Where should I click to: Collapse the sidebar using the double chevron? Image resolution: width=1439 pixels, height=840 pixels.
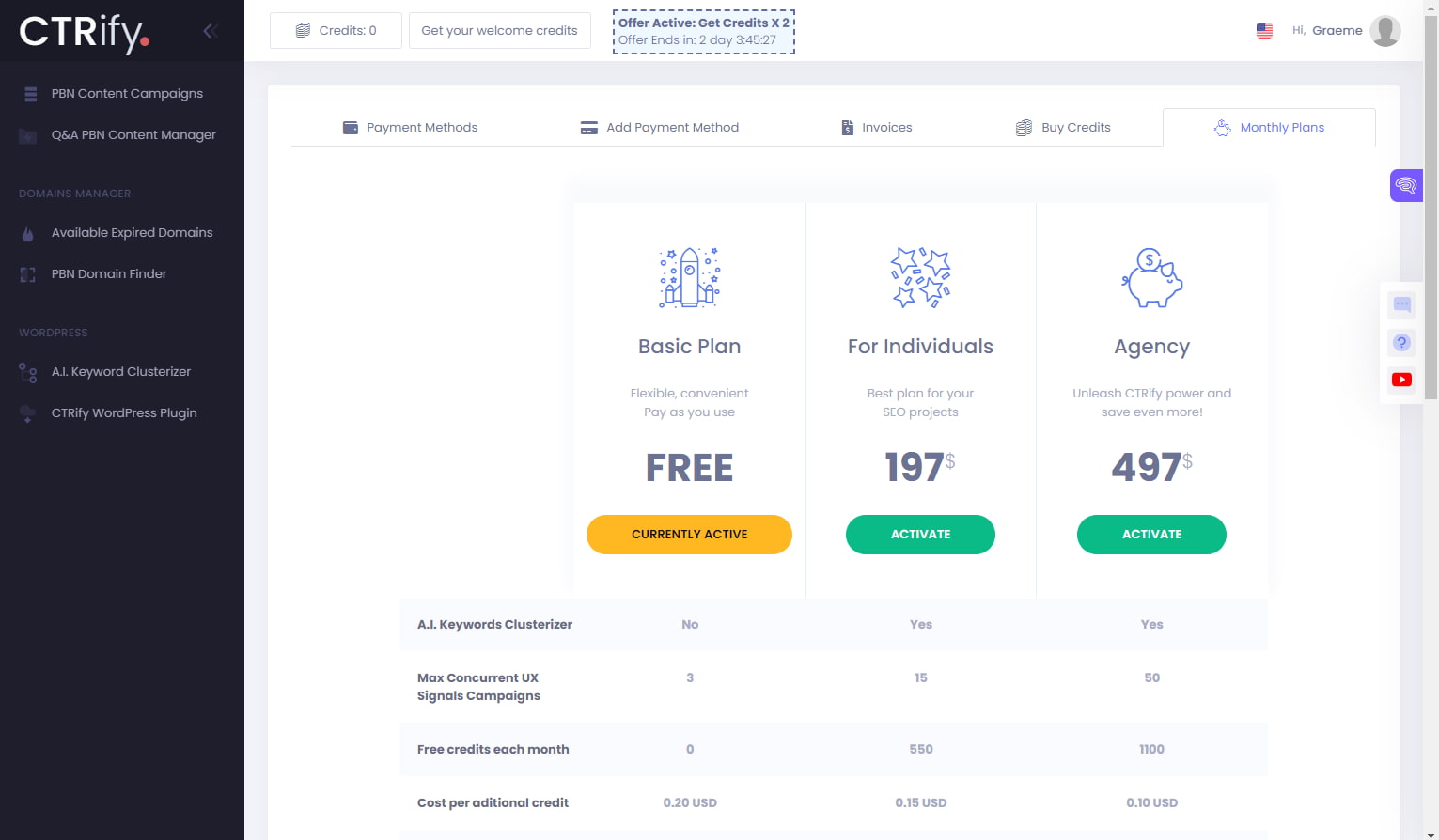click(x=210, y=29)
